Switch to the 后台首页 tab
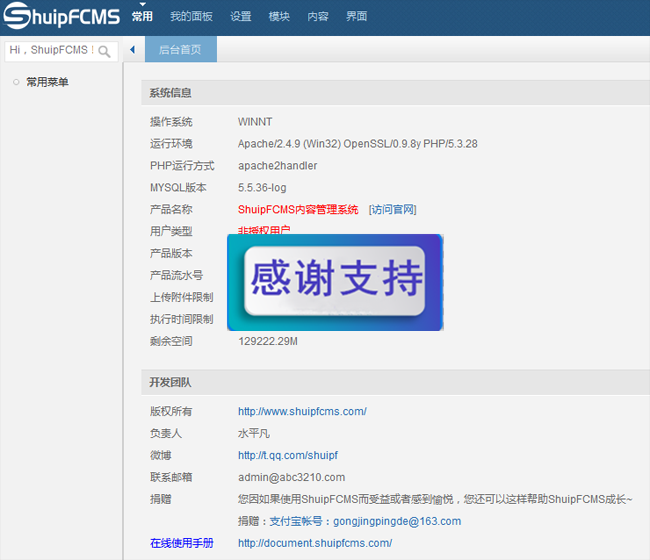650x560 pixels. 181,49
